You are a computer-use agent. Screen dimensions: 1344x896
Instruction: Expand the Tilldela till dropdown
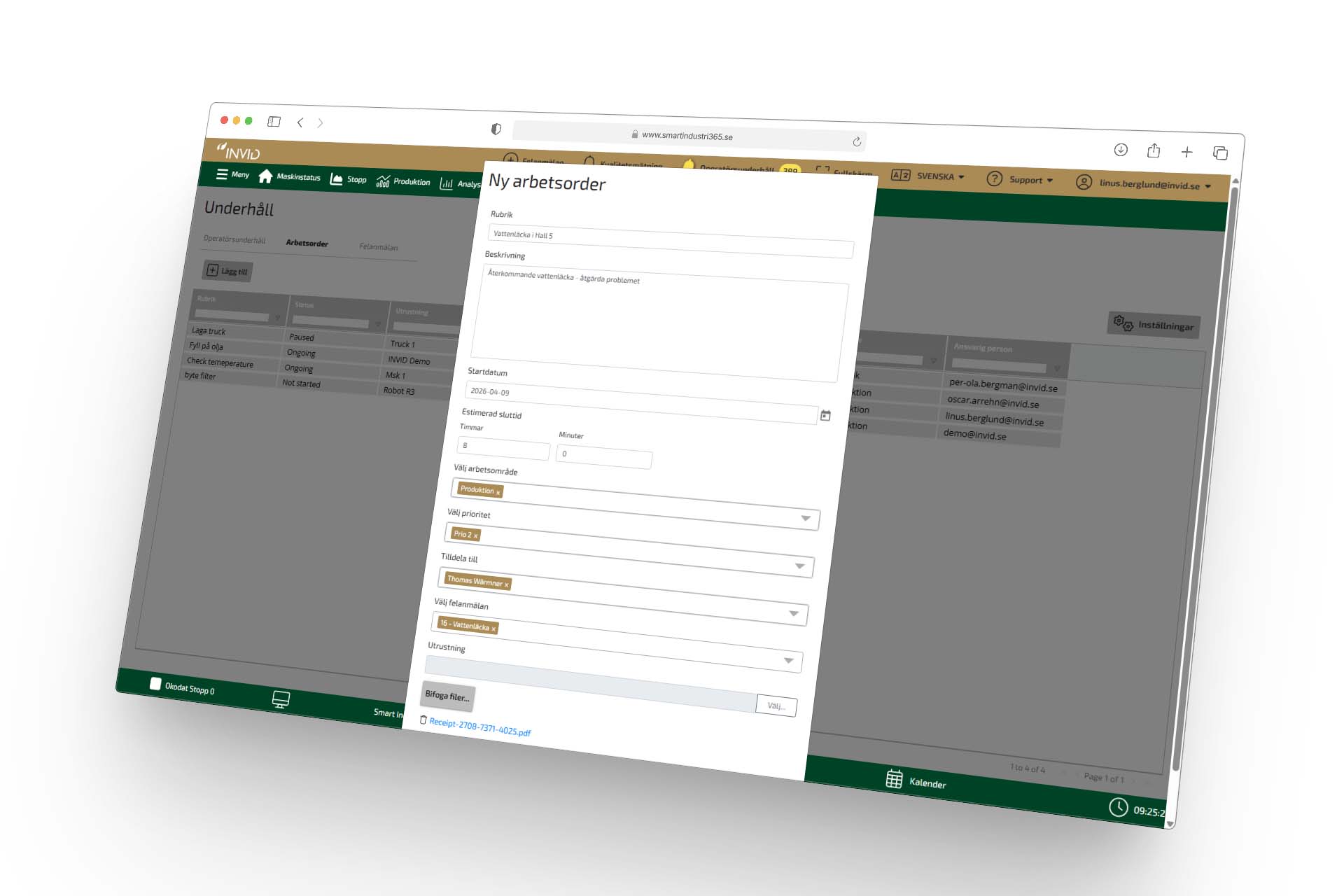coord(794,613)
